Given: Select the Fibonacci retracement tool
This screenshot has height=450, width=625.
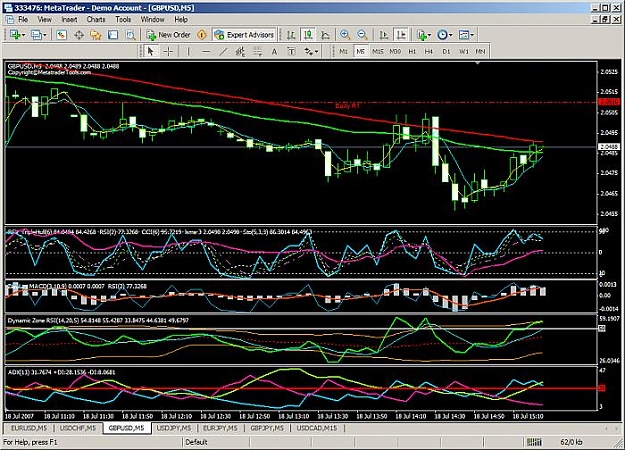Looking at the screenshot, I should (x=257, y=51).
